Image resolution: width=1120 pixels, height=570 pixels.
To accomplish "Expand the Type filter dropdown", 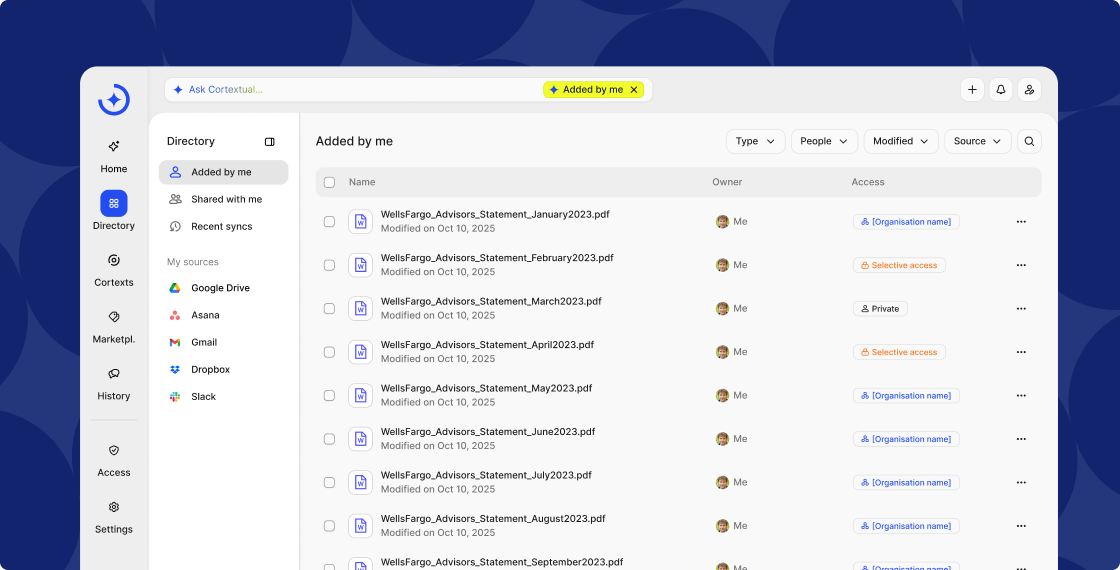I will 755,142.
